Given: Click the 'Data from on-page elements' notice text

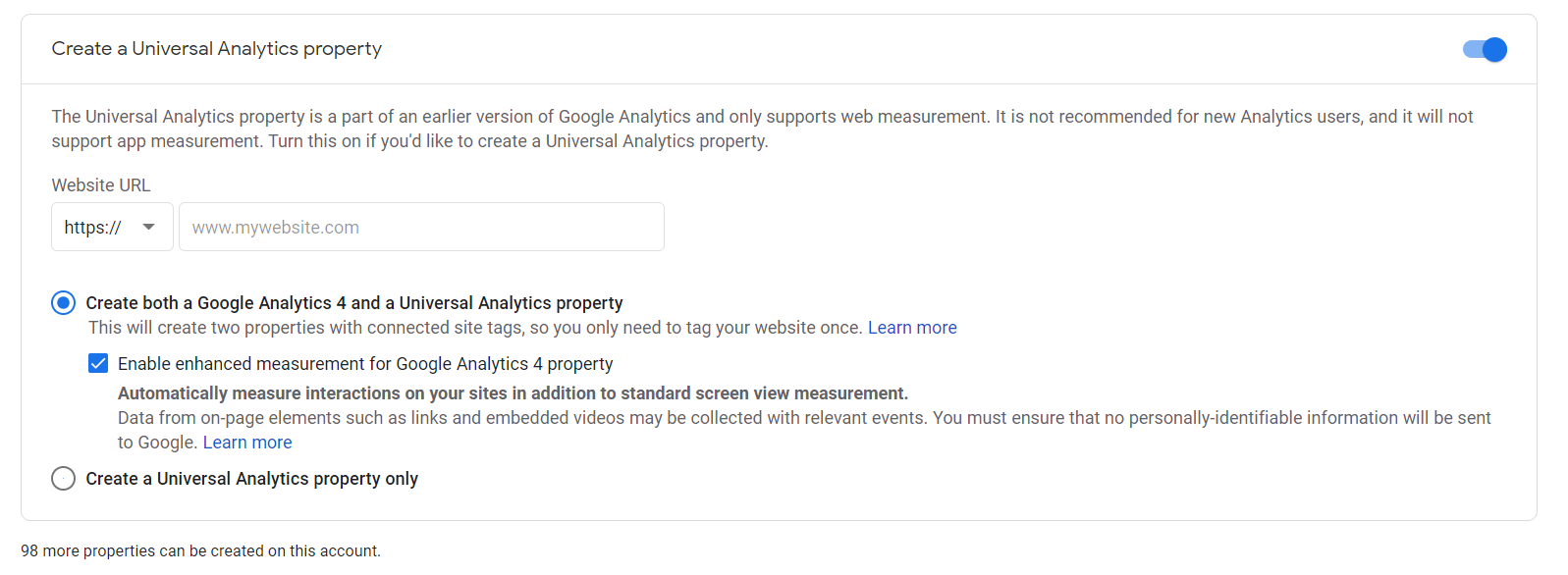Looking at the screenshot, I should click(x=804, y=430).
